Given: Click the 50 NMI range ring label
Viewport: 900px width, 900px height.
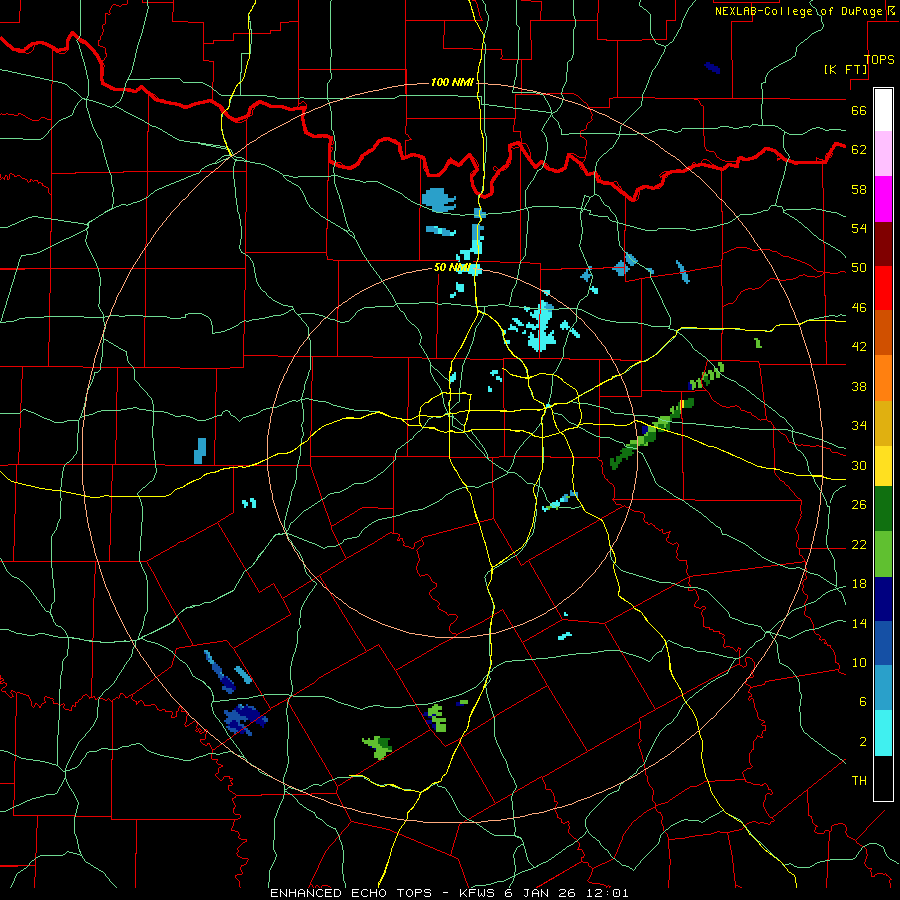Looking at the screenshot, I should click(452, 267).
